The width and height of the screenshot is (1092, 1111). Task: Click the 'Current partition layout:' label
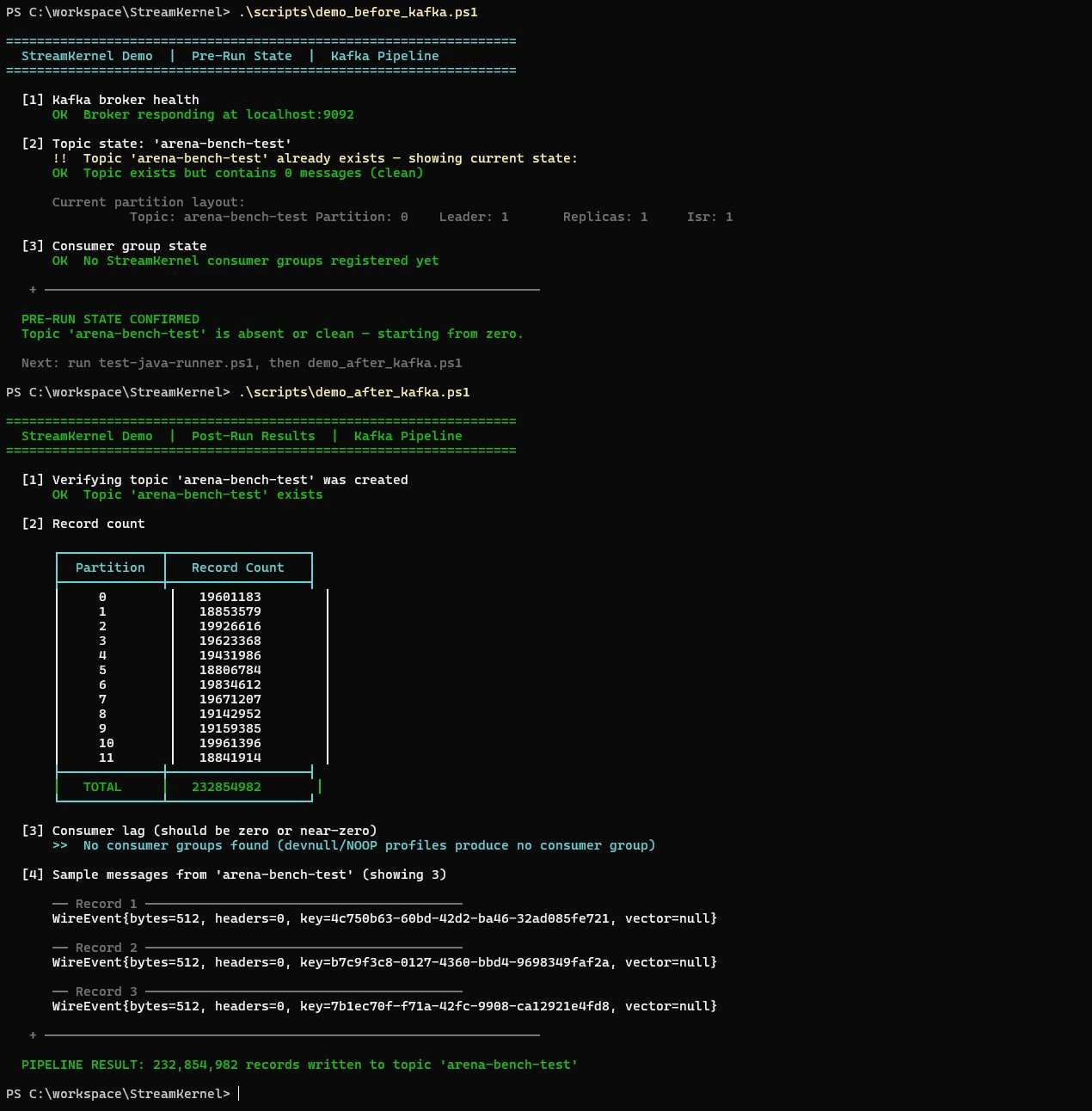[149, 202]
